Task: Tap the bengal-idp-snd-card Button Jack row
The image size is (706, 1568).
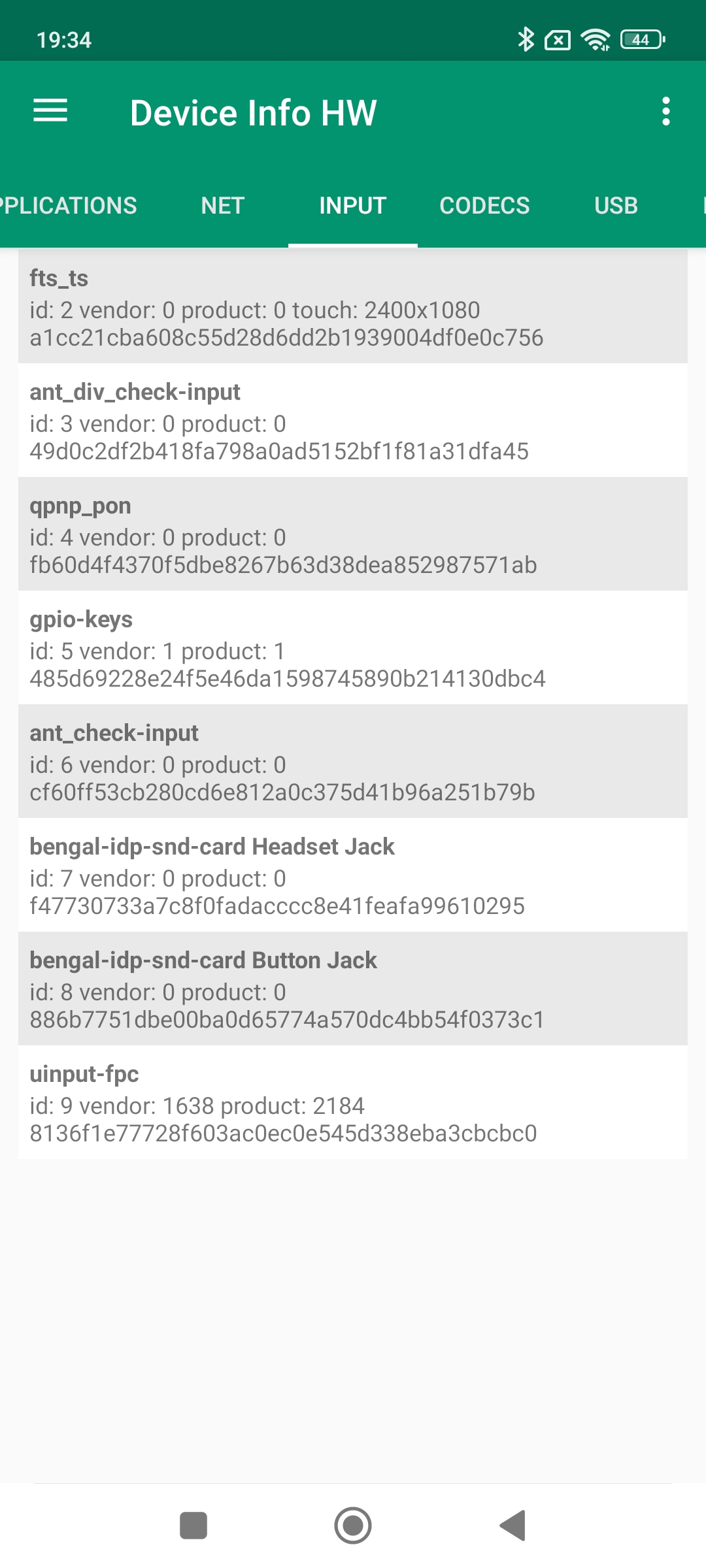Action: pyautogui.click(x=353, y=989)
